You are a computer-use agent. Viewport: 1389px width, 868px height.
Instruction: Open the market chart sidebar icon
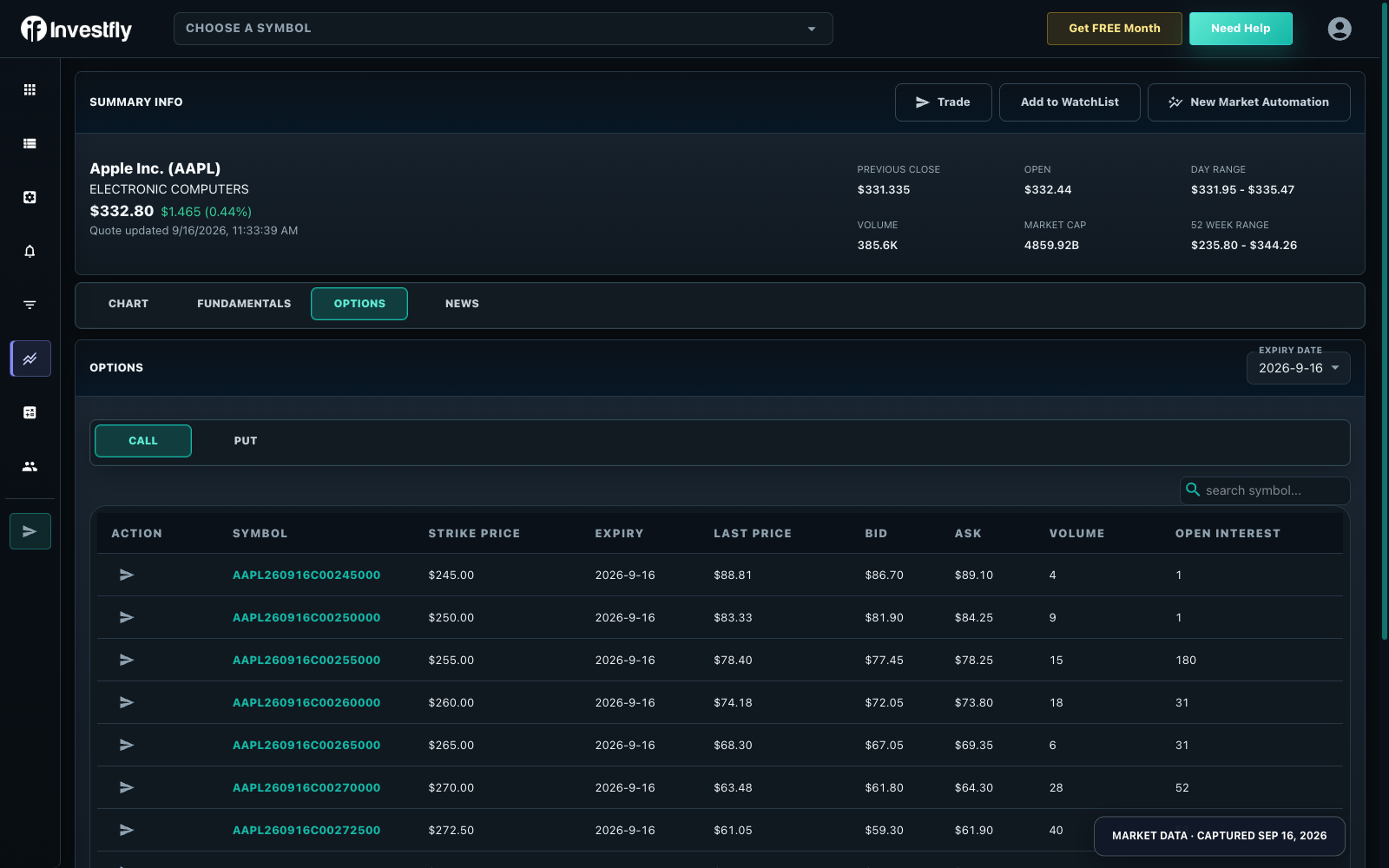pos(30,358)
